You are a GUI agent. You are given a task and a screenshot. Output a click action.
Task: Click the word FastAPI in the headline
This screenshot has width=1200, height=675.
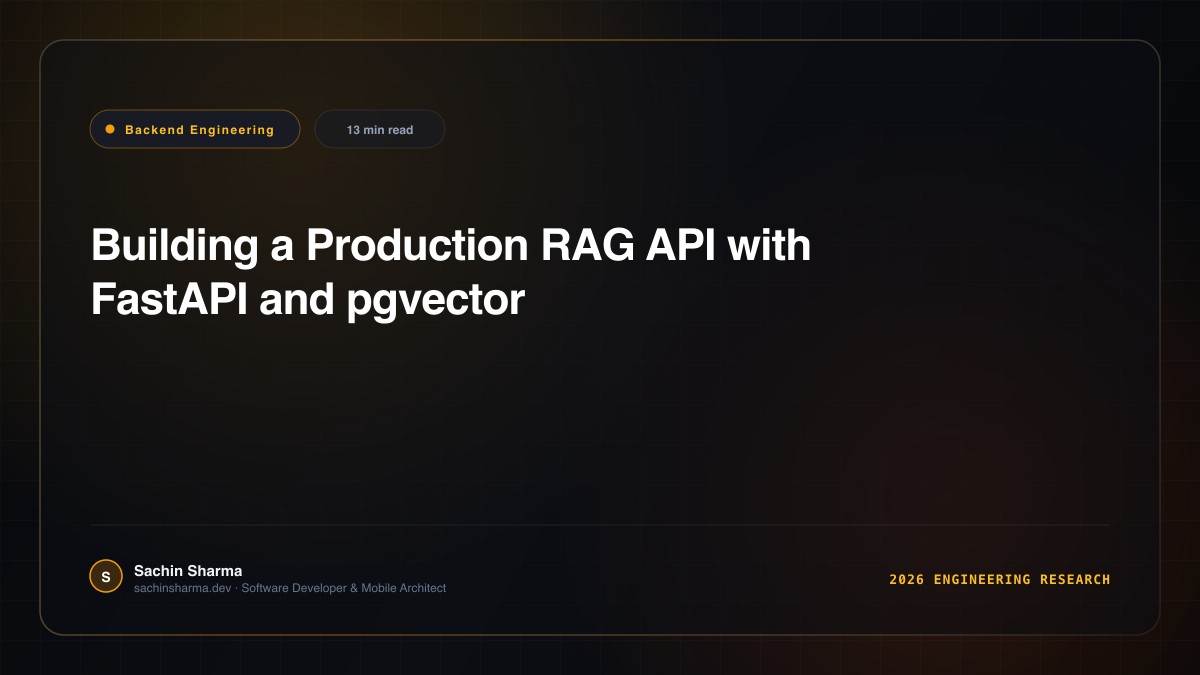click(x=169, y=299)
